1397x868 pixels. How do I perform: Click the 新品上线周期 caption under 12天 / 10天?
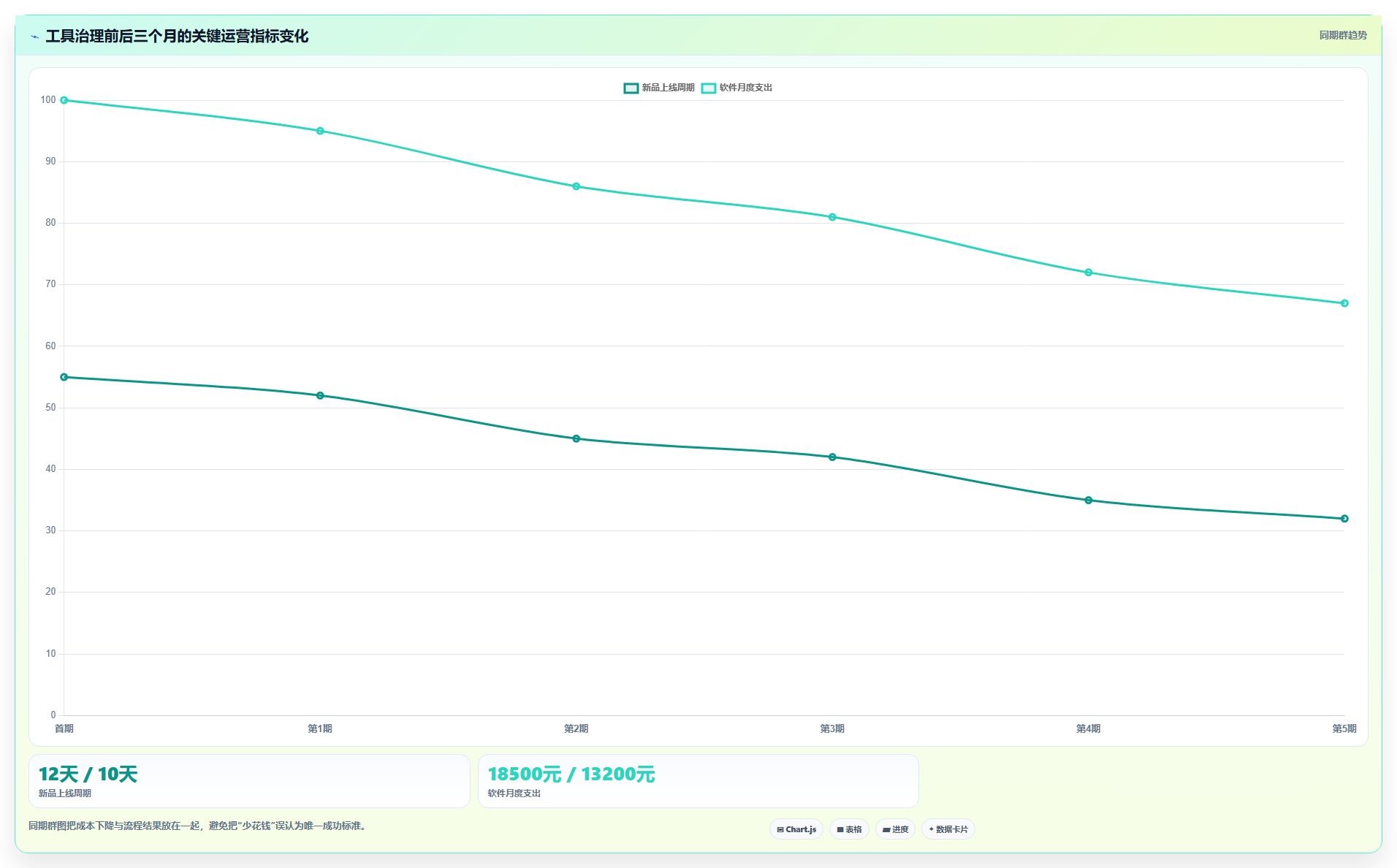coord(65,793)
